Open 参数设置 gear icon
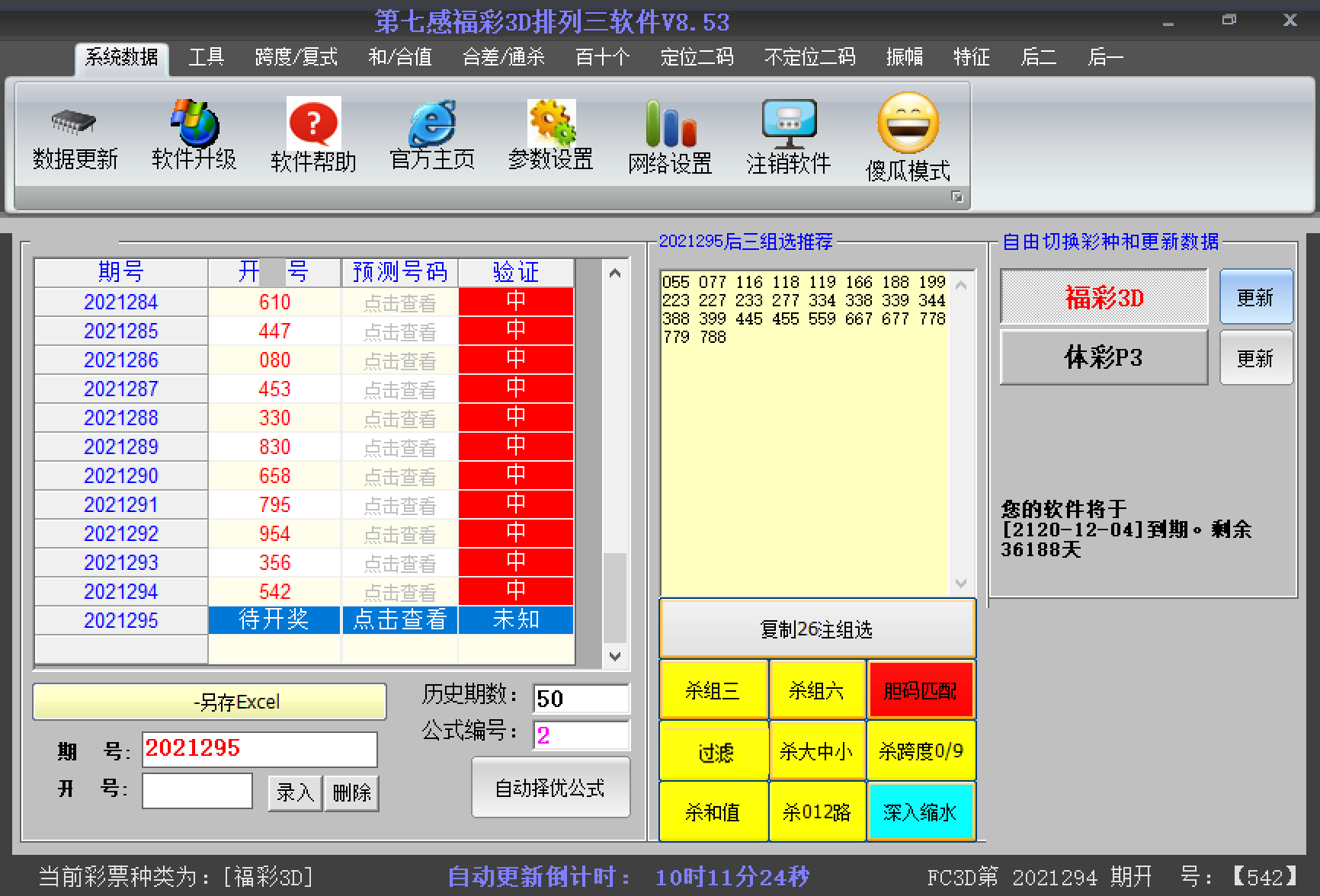 click(x=551, y=123)
